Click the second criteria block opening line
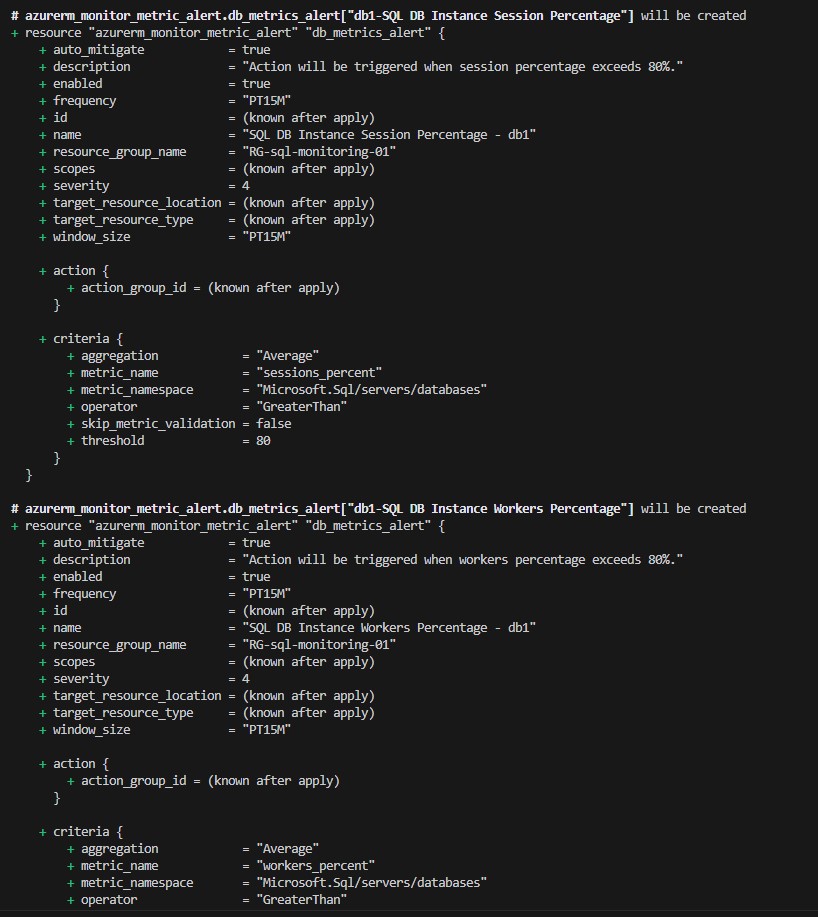This screenshot has height=917, width=818. (81, 832)
